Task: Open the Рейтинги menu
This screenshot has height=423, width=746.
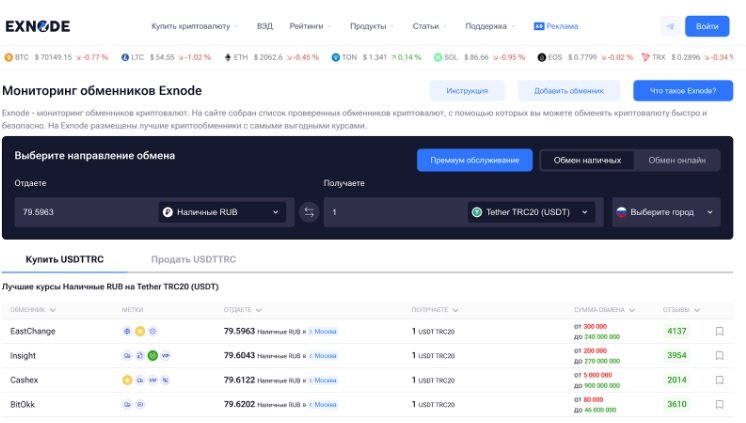Action: (x=310, y=26)
